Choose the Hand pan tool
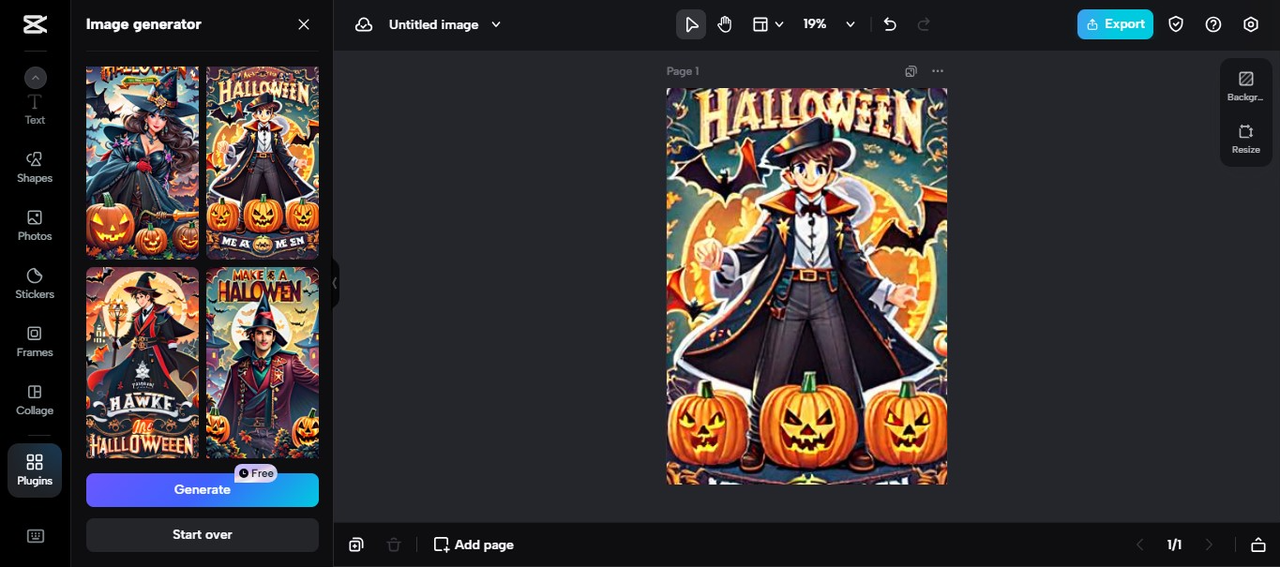This screenshot has width=1280, height=567. (725, 24)
